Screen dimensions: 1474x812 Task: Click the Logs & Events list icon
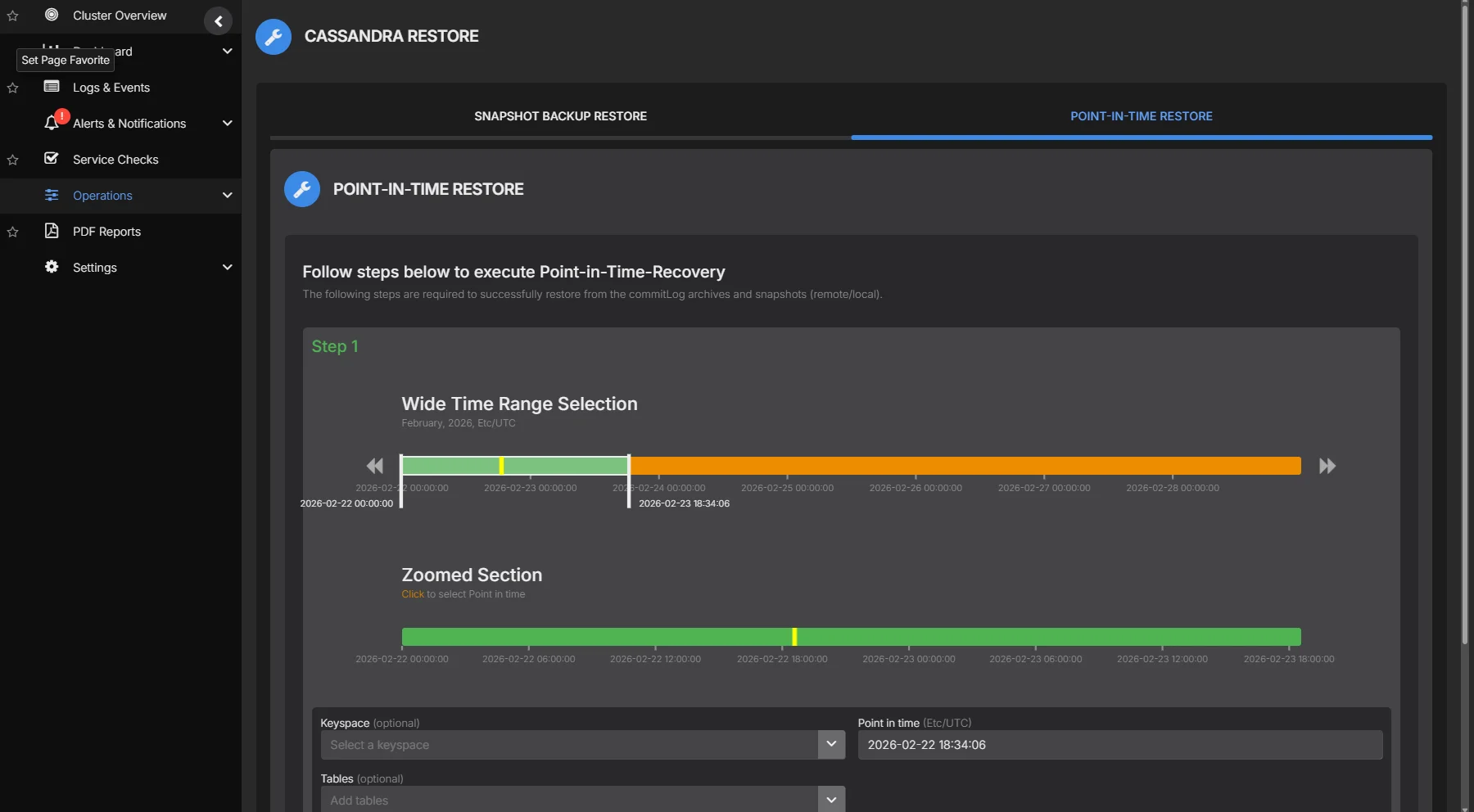[x=52, y=87]
